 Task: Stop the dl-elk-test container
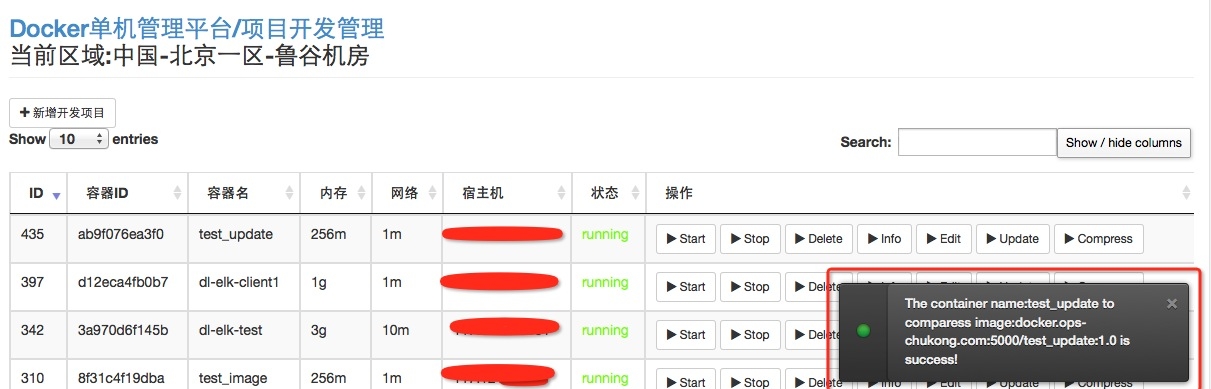(750, 334)
